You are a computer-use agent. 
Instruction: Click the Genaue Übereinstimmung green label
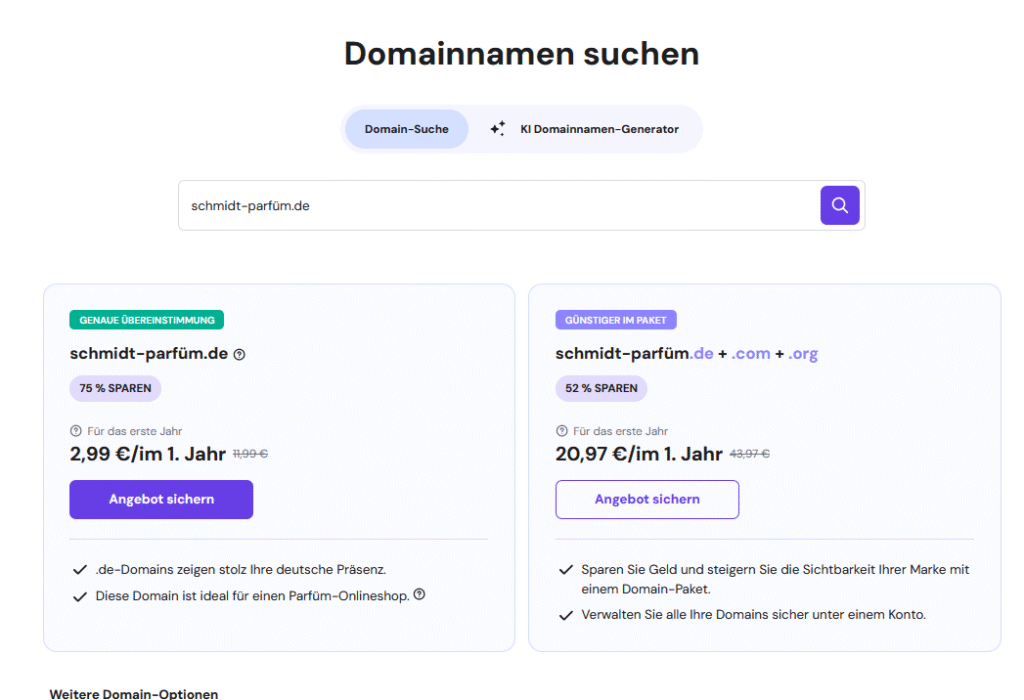tap(147, 320)
